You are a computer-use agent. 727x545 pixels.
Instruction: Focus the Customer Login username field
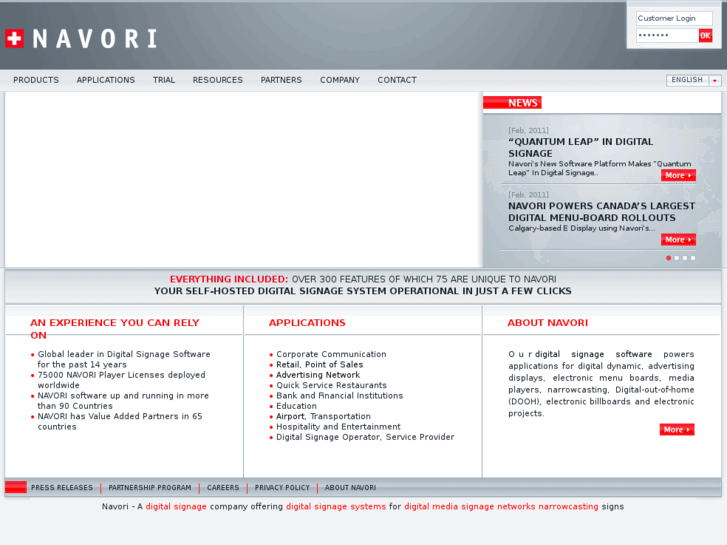click(674, 19)
